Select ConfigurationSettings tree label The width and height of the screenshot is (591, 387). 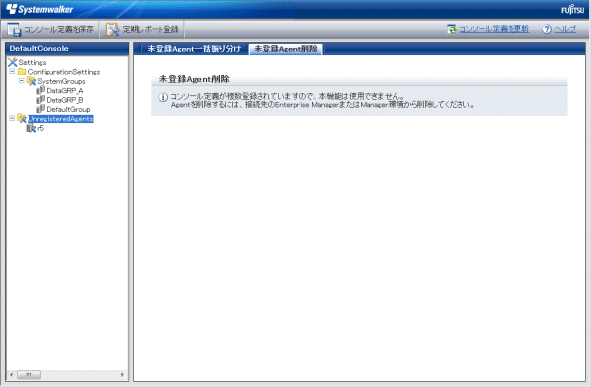tap(64, 72)
